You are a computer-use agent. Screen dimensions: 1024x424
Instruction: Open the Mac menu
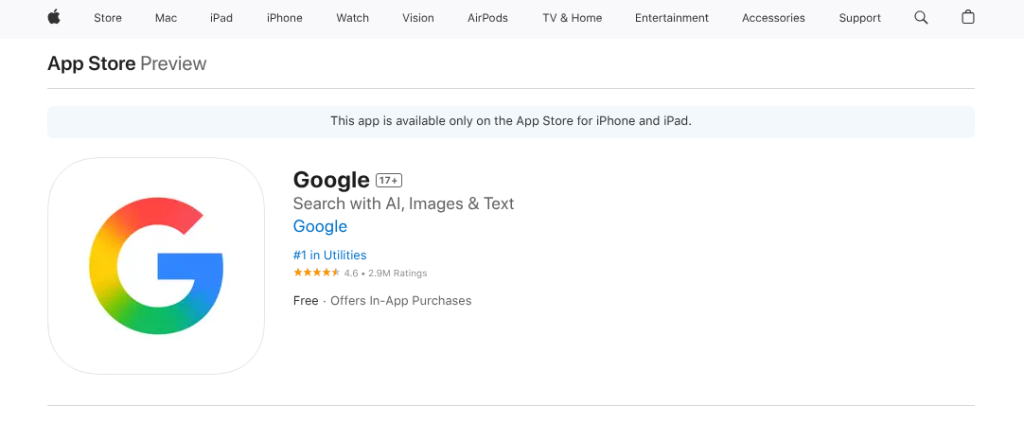point(166,18)
